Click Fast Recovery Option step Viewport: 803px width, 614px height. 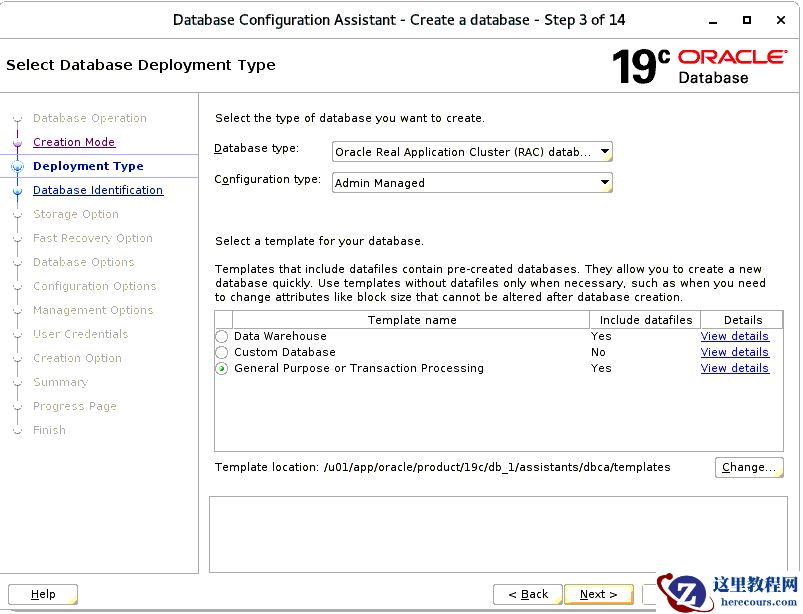93,238
